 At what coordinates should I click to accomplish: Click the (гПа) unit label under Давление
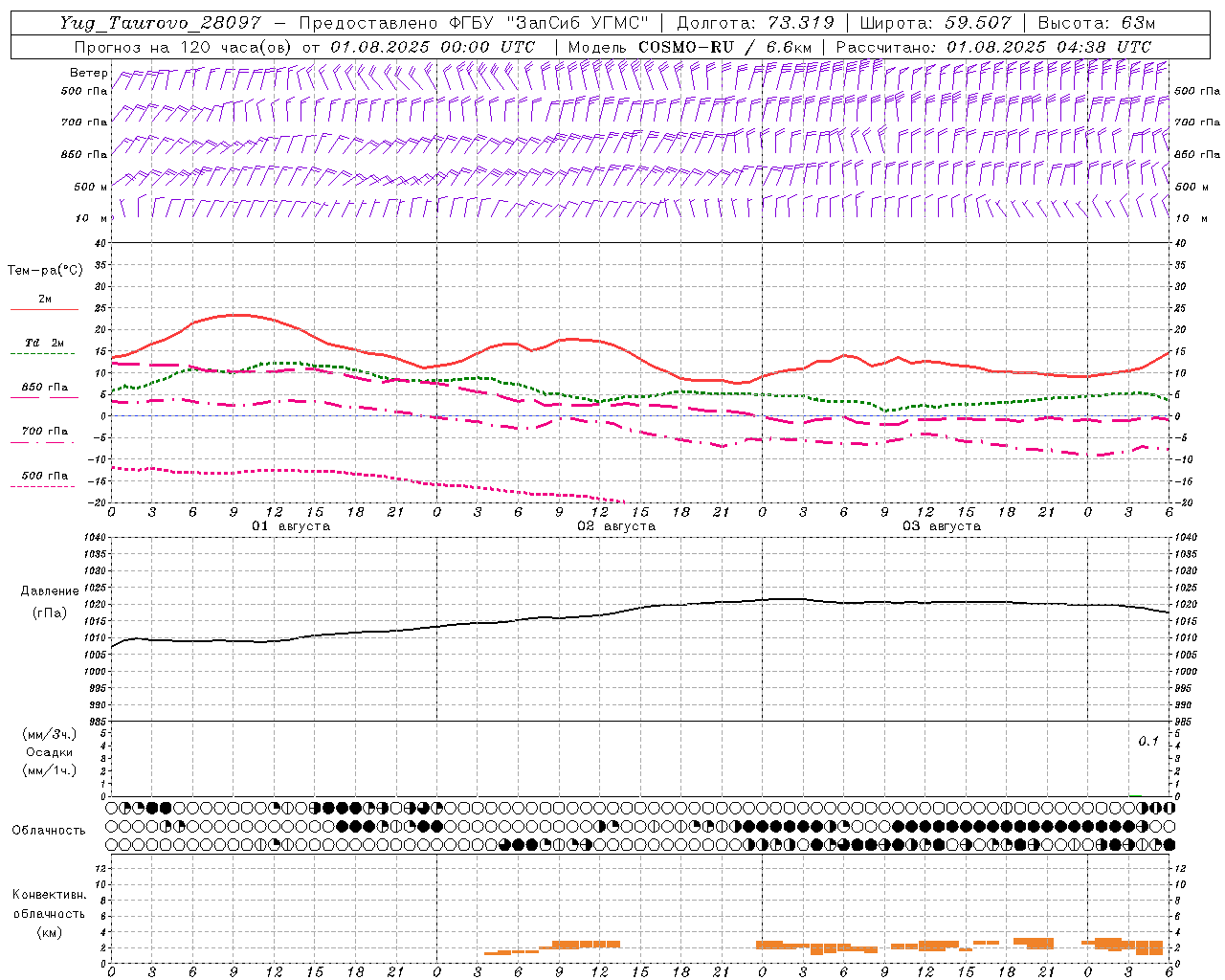[x=50, y=612]
